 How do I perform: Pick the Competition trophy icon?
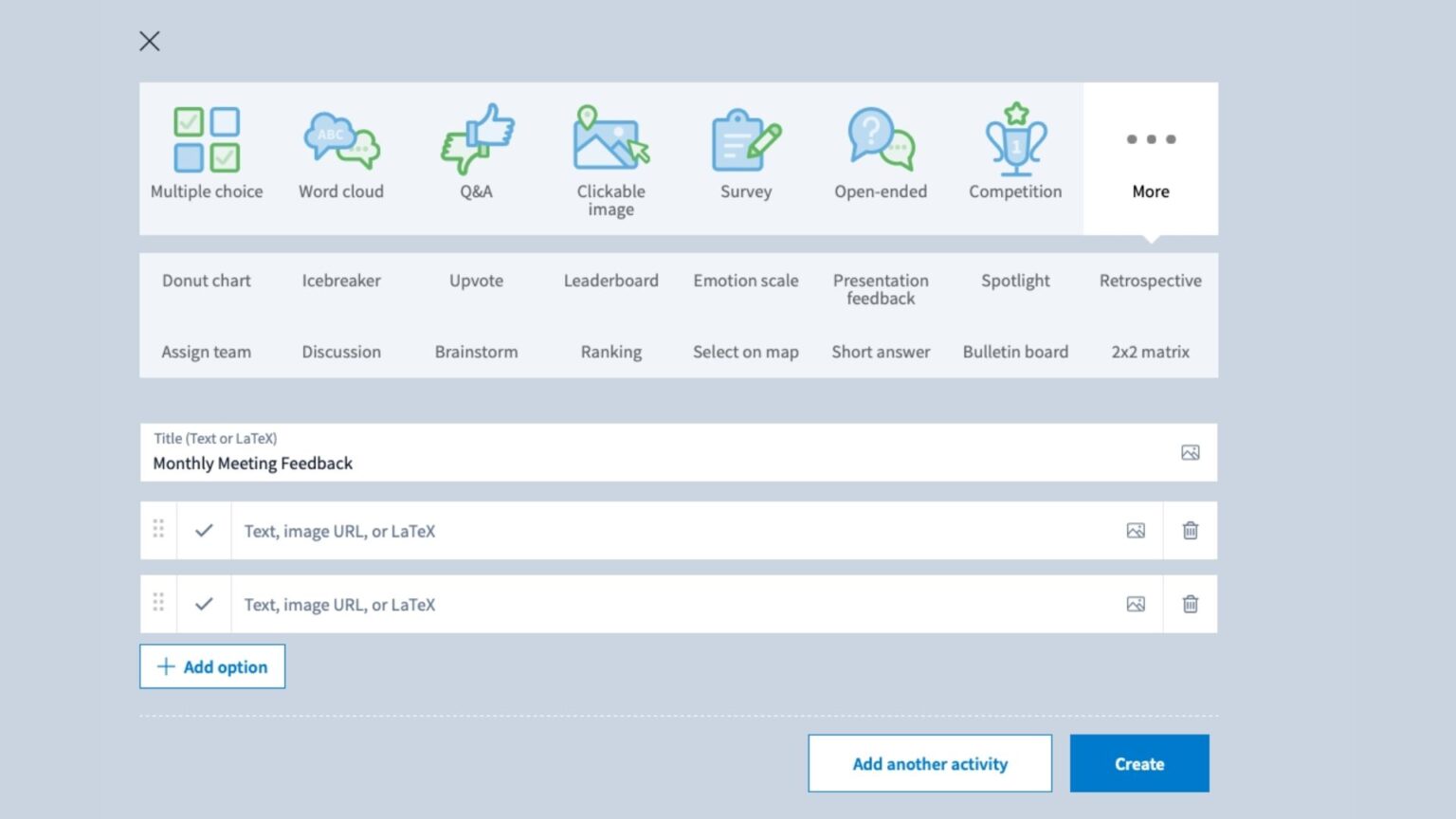(1015, 139)
